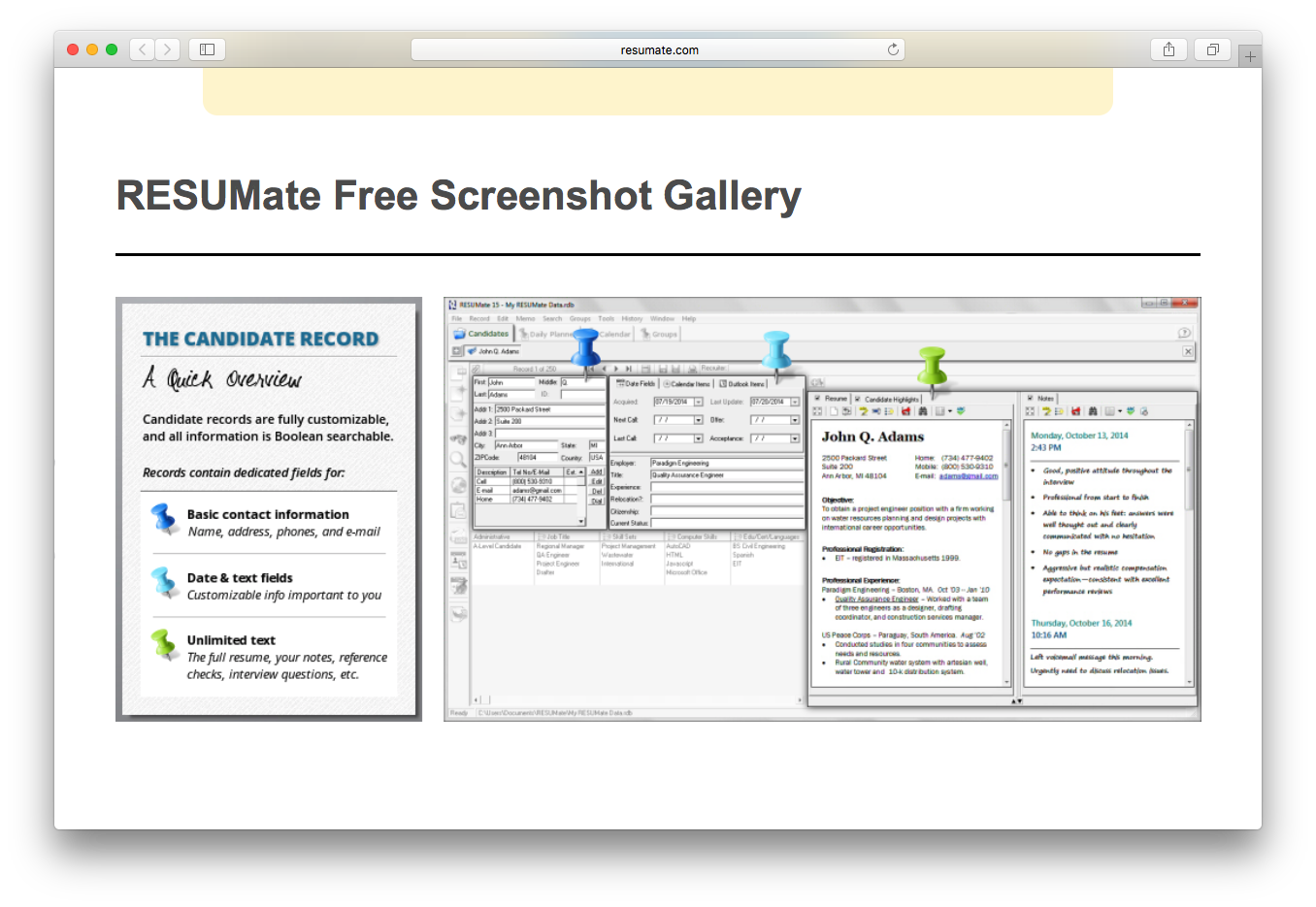Switch to the Daily Planner tab
This screenshot has width=1316, height=907.
[x=546, y=334]
